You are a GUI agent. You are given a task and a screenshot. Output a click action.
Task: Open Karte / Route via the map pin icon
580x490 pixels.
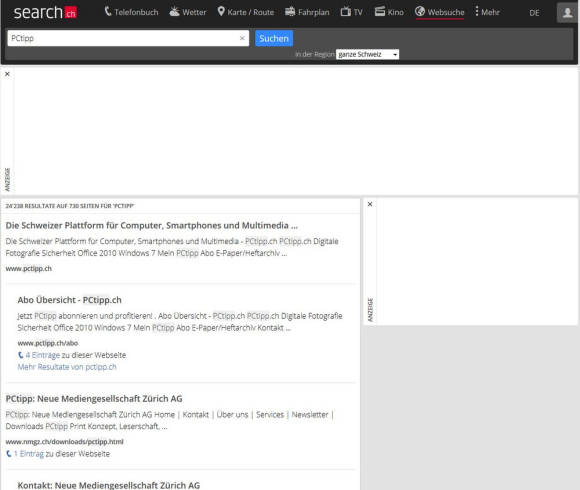(221, 12)
